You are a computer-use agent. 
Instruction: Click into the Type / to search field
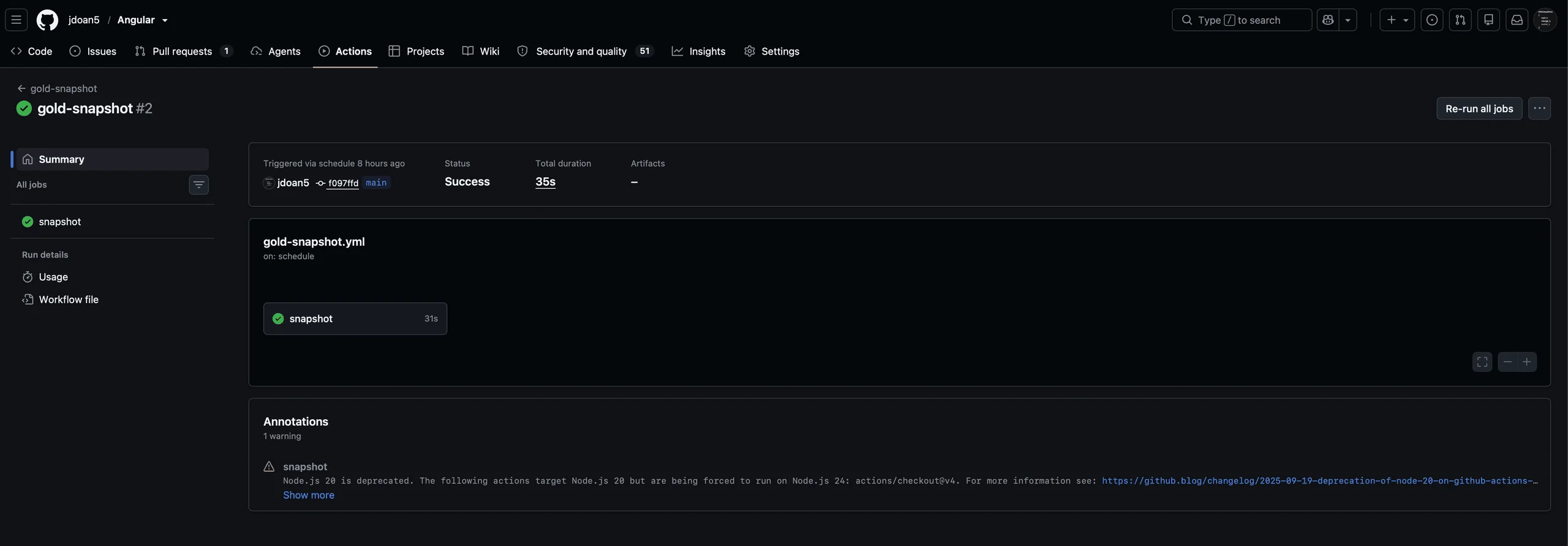[x=1242, y=20]
